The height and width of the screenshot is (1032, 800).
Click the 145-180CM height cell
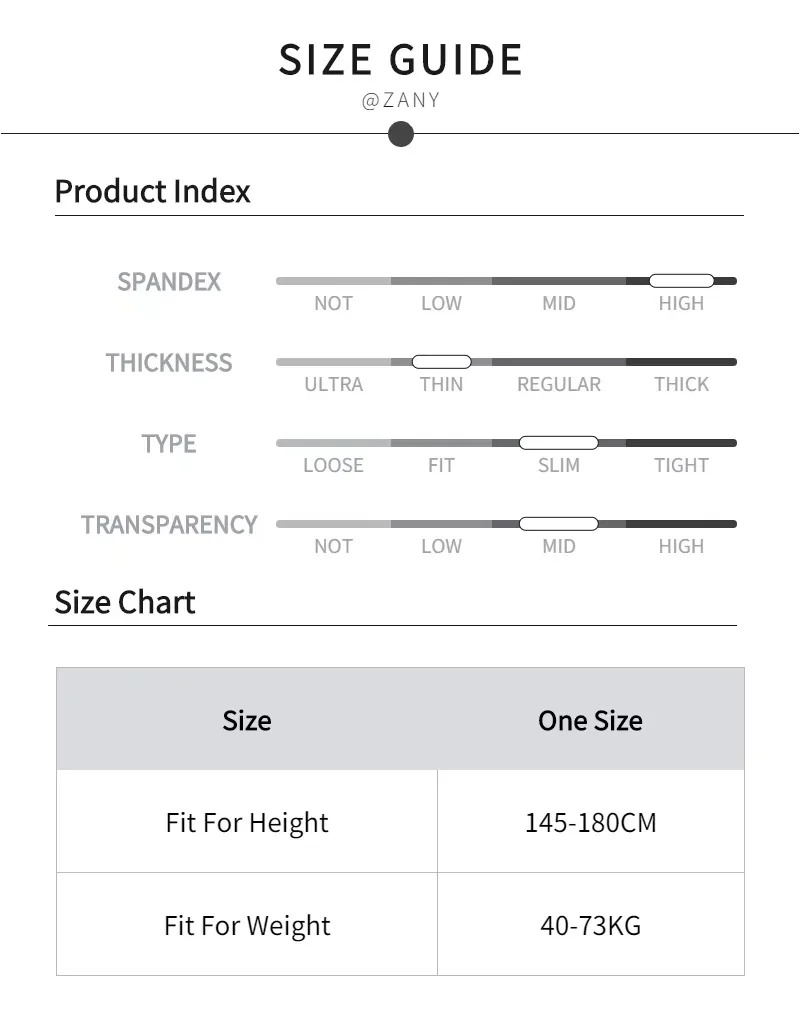(590, 822)
